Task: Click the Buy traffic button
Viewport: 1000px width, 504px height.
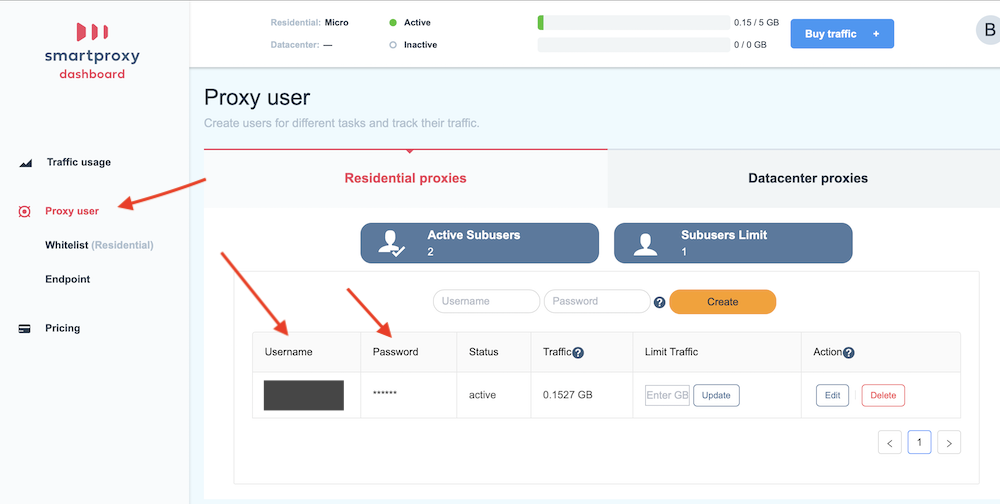Action: point(841,34)
